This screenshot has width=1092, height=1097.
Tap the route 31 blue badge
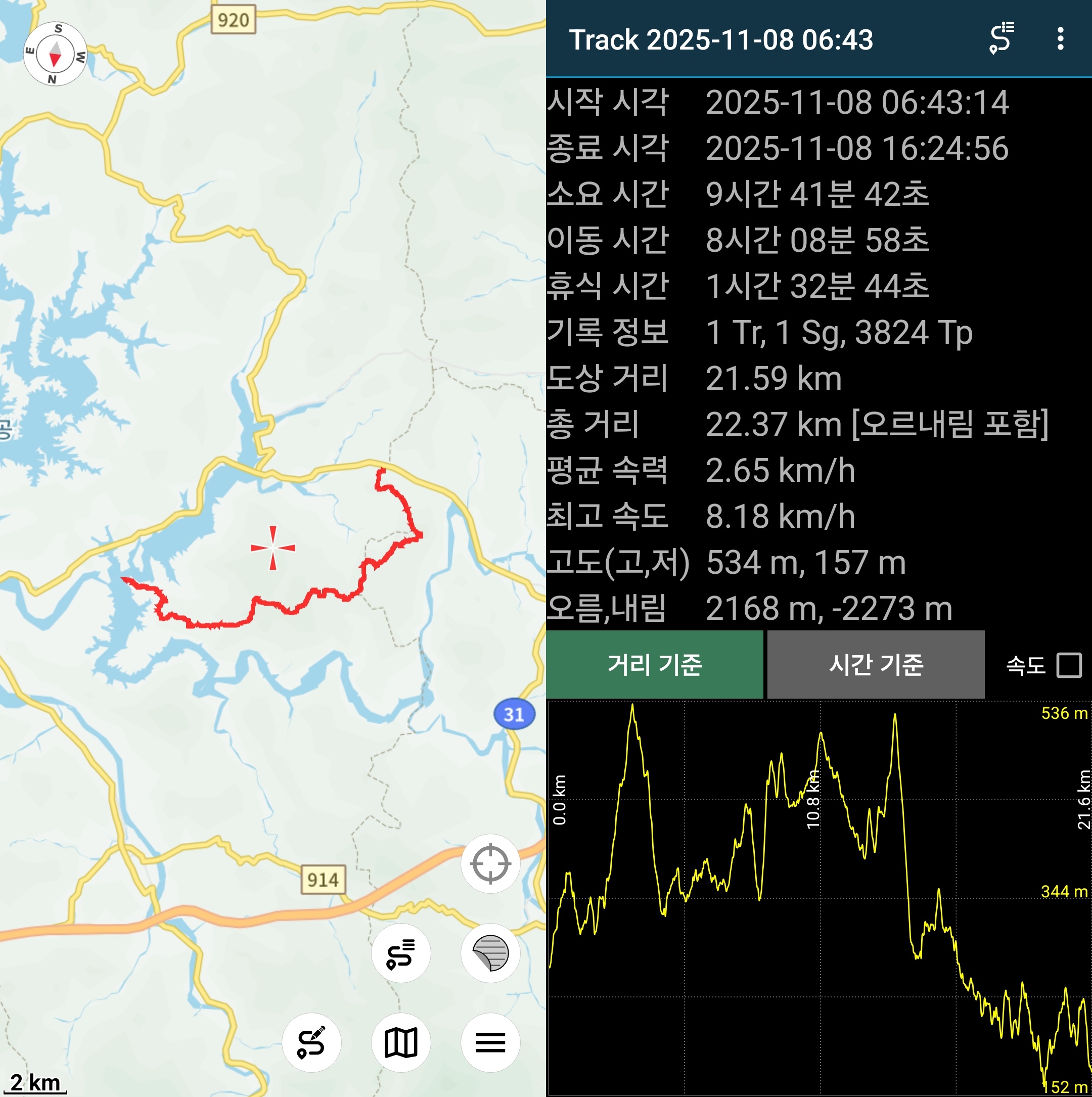click(x=514, y=714)
